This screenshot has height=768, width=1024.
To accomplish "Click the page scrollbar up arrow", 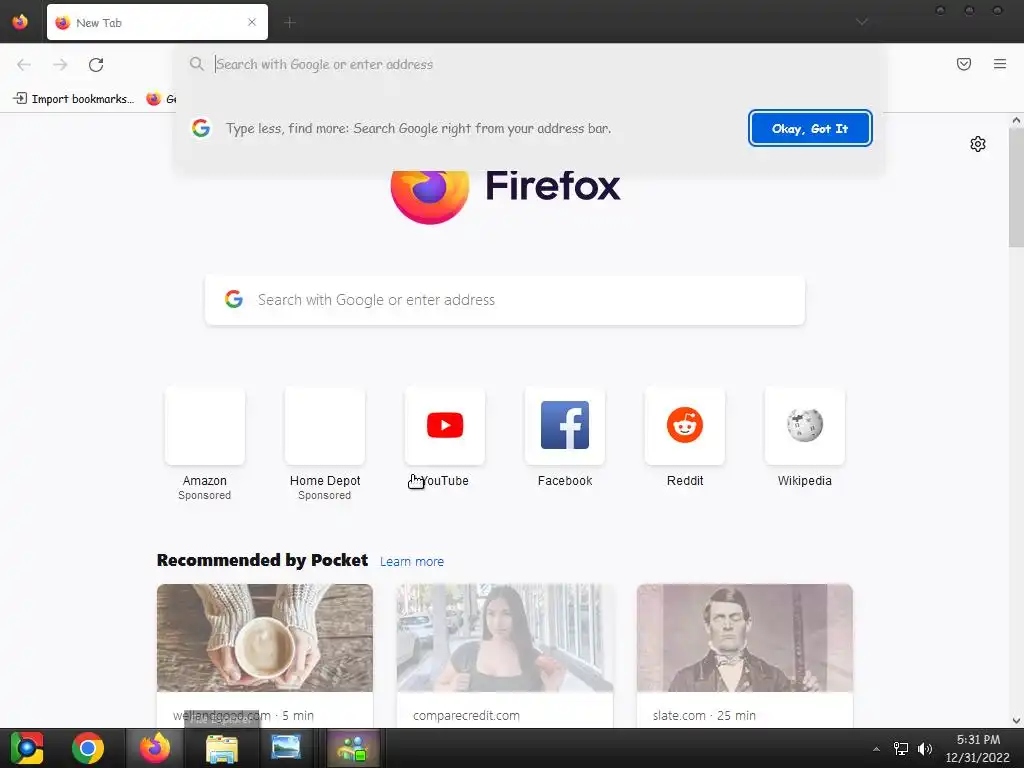I will [x=1016, y=120].
